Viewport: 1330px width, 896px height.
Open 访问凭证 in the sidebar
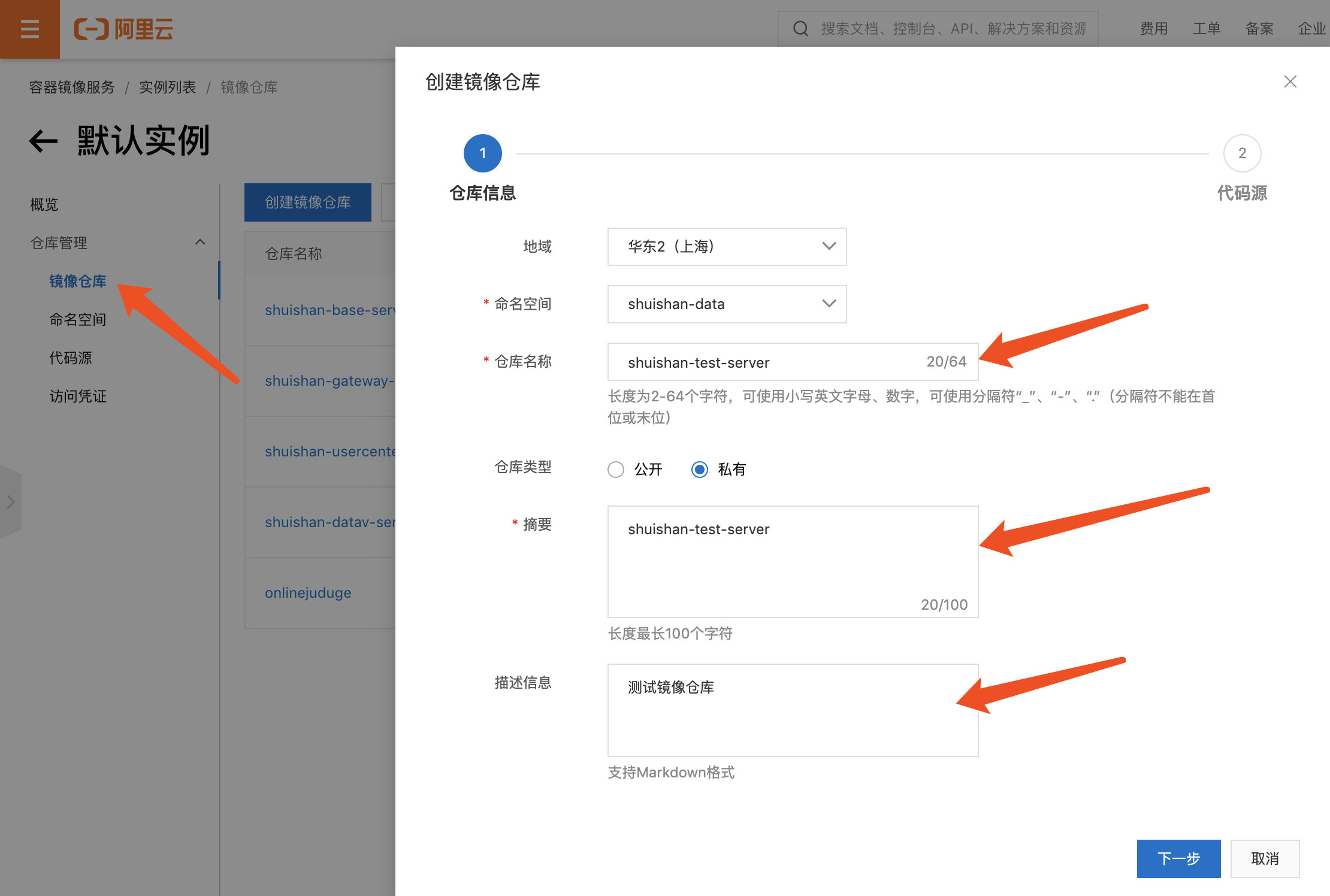click(78, 396)
